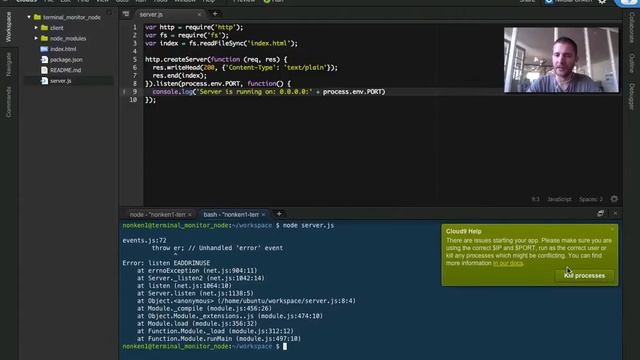Close the node - "nonken1-terr terminal tab

(190, 214)
